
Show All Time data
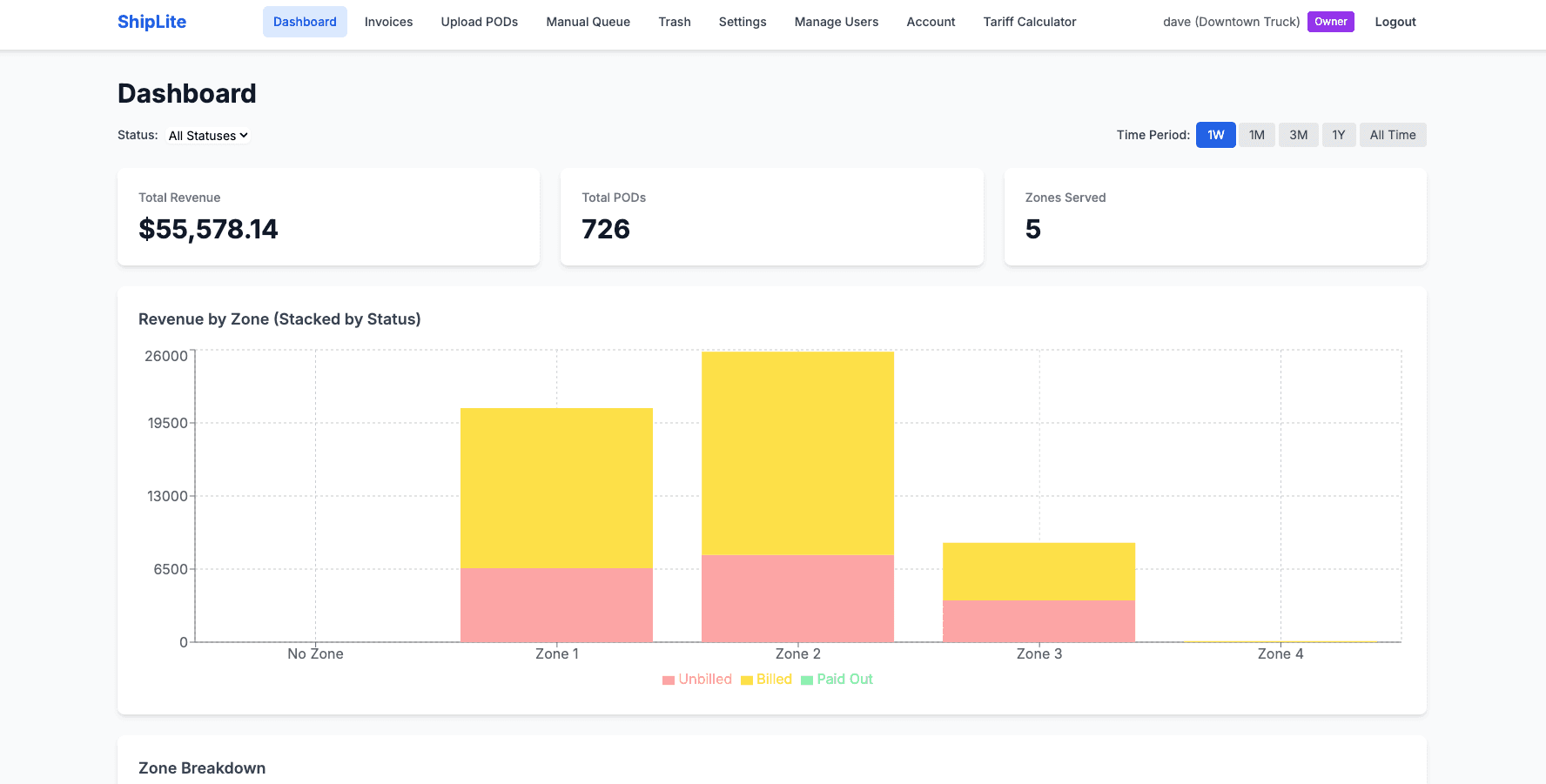[x=1392, y=135]
